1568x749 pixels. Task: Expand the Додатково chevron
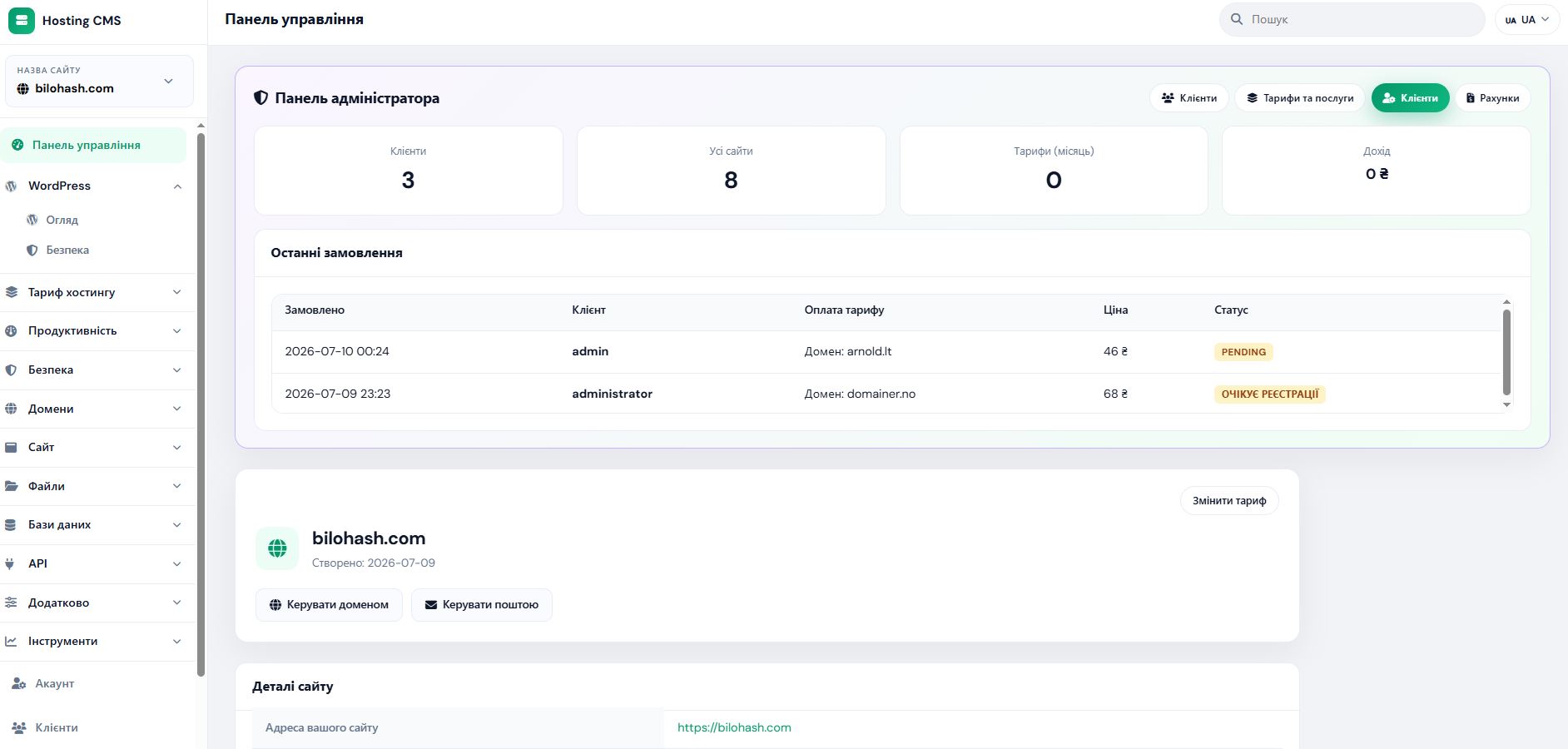(176, 603)
